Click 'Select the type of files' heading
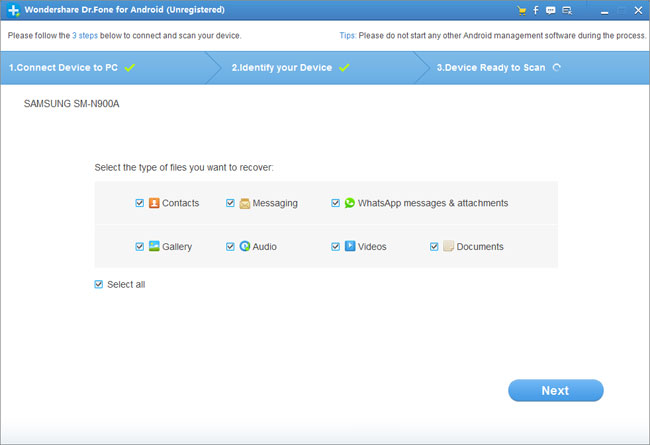Image resolution: width=650 pixels, height=445 pixels. [x=184, y=168]
